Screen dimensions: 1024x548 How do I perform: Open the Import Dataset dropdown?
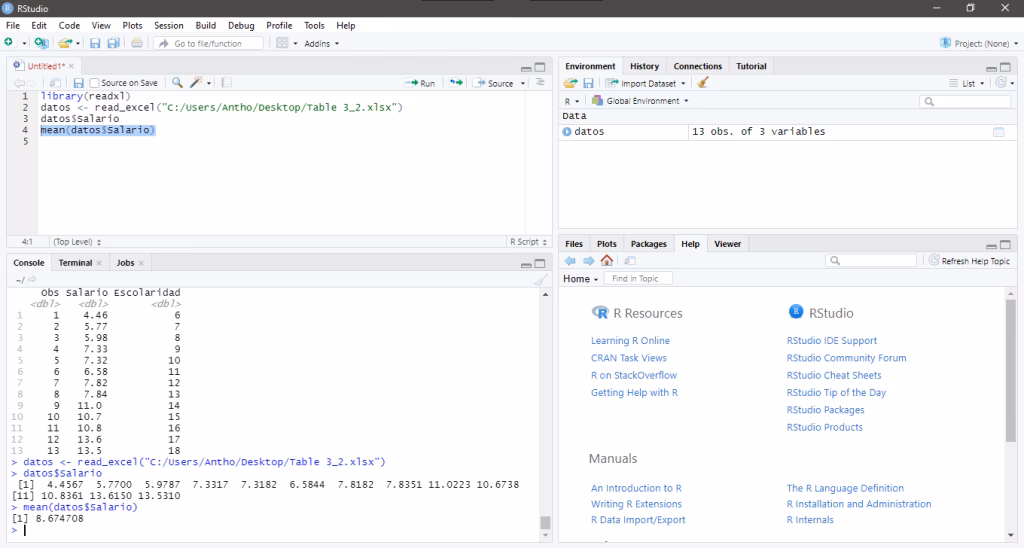(645, 84)
